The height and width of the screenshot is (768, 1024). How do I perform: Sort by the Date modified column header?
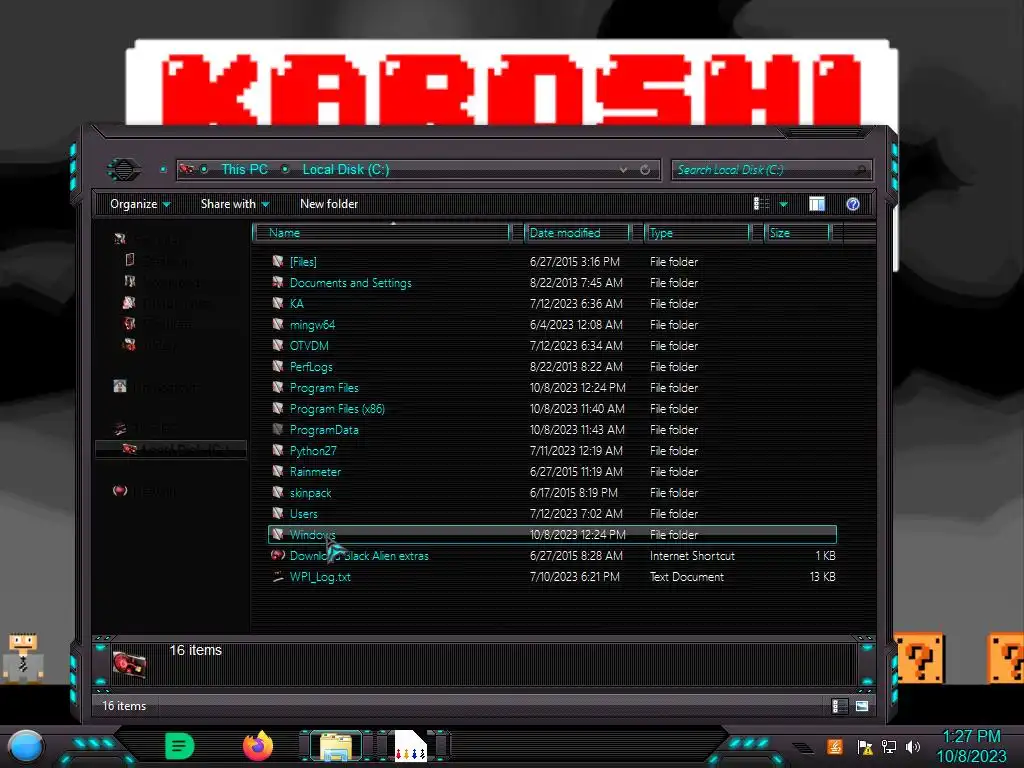click(577, 232)
